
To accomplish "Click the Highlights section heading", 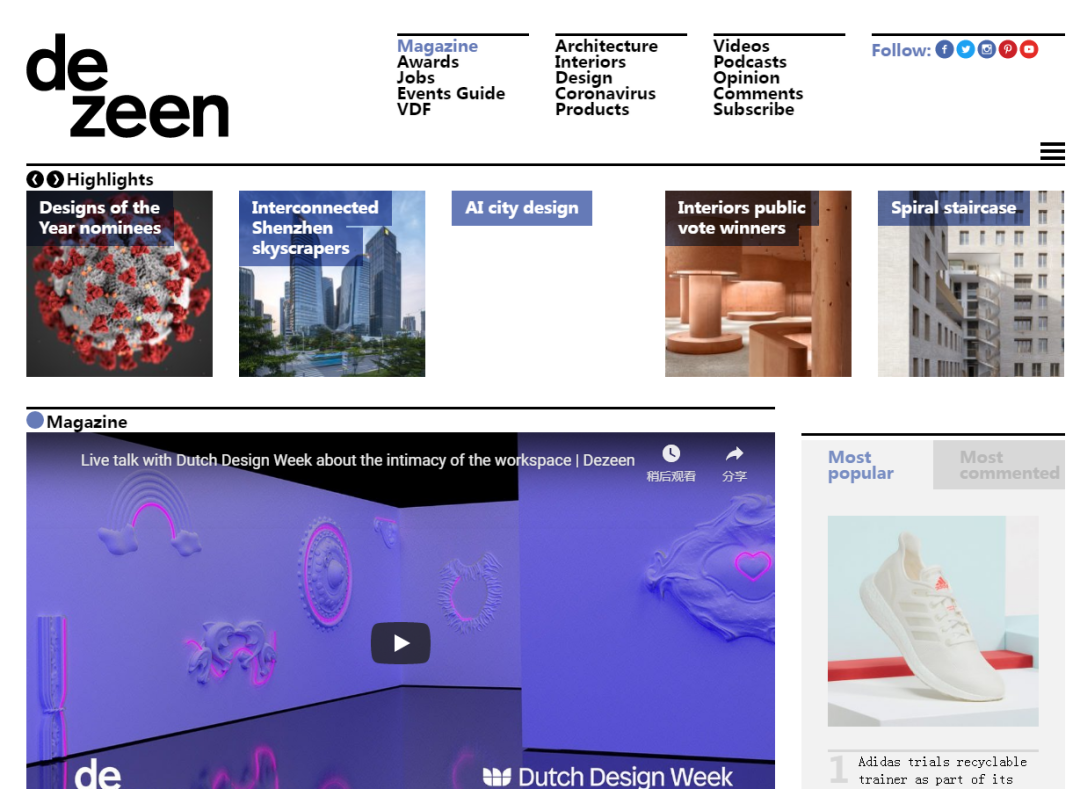I will [110, 180].
